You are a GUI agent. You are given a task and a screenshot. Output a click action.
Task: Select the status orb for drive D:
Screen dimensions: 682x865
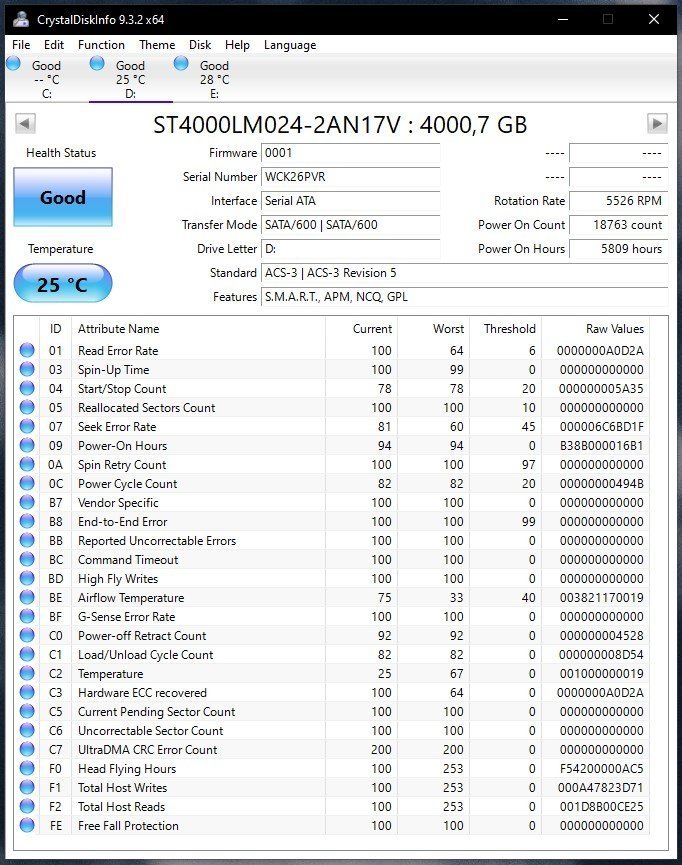click(x=97, y=64)
